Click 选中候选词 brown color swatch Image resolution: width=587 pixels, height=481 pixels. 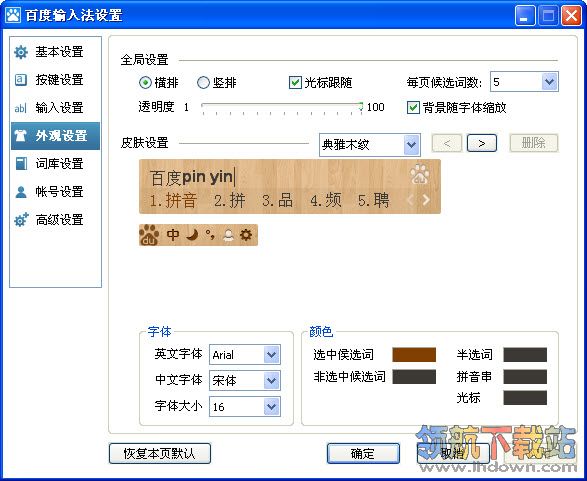point(414,354)
